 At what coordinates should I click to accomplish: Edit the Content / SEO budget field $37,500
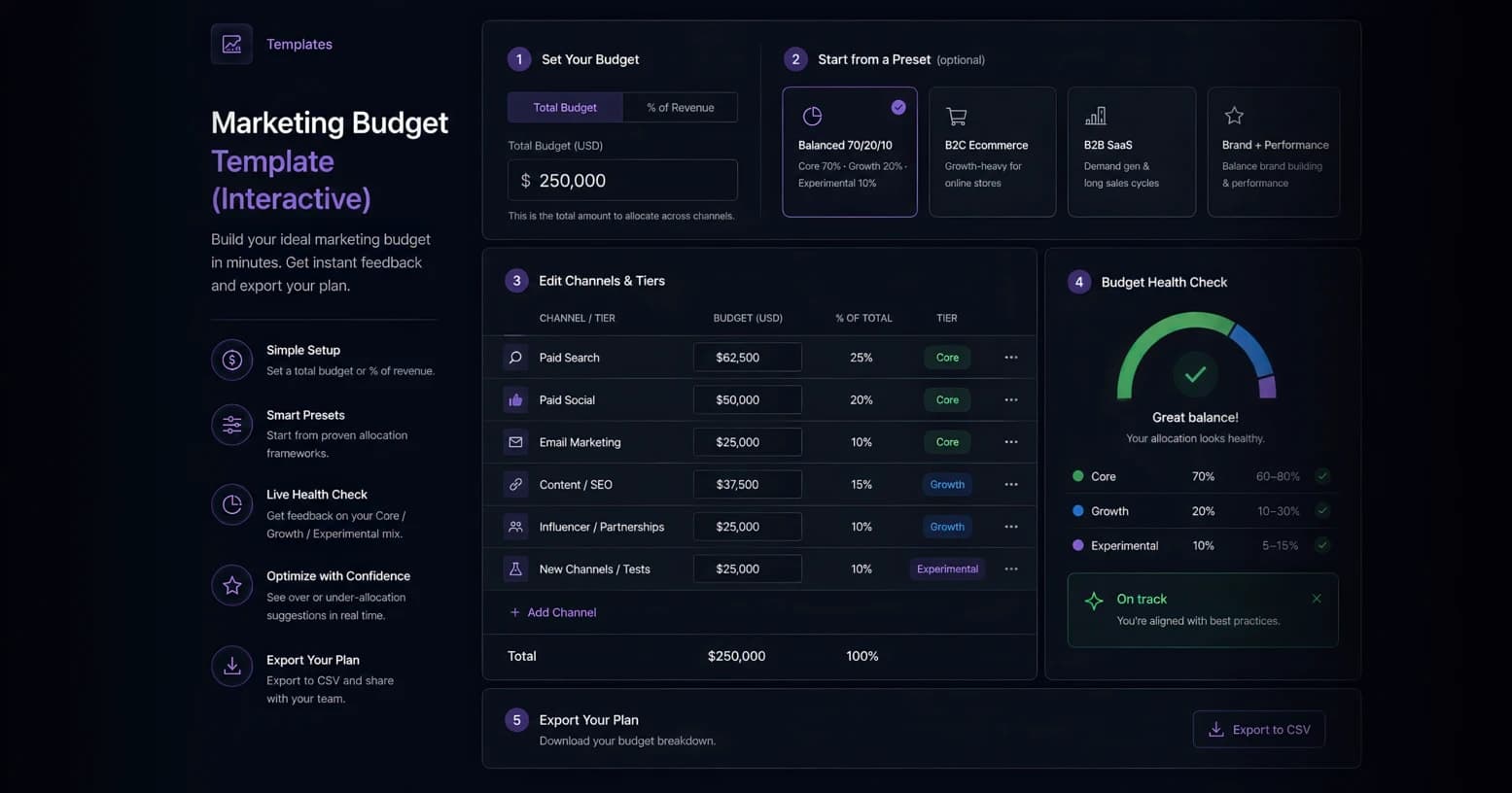tap(748, 484)
